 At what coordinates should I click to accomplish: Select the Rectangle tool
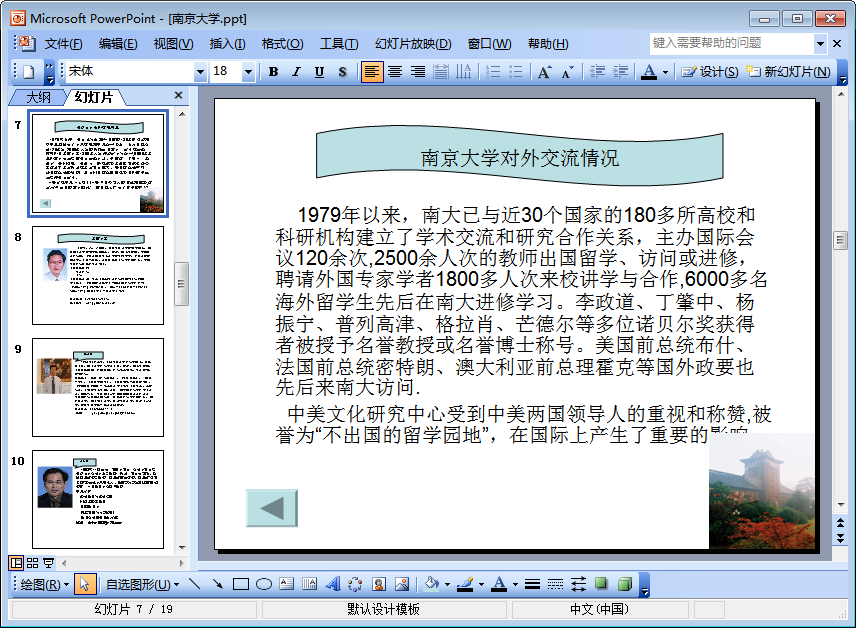coord(241,584)
